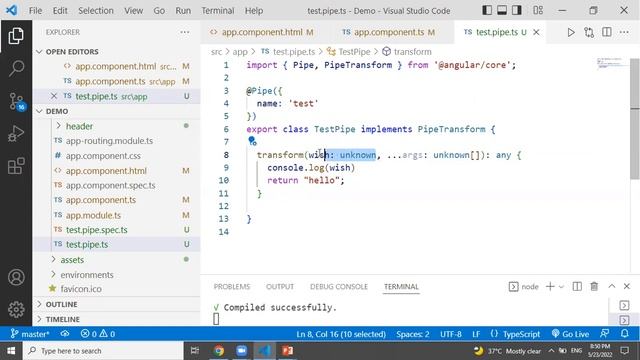Image resolution: width=640 pixels, height=360 pixels.
Task: Toggle the primary side bar layout icon
Action: (x=487, y=10)
